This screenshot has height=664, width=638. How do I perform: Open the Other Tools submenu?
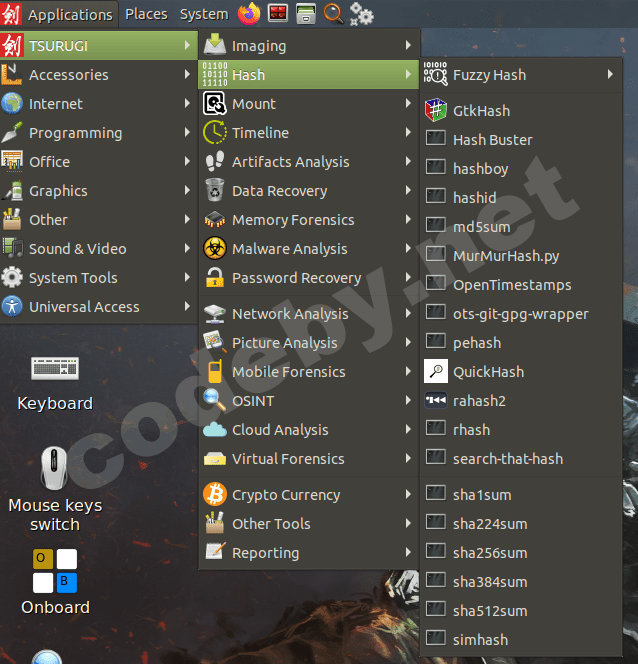pyautogui.click(x=309, y=523)
